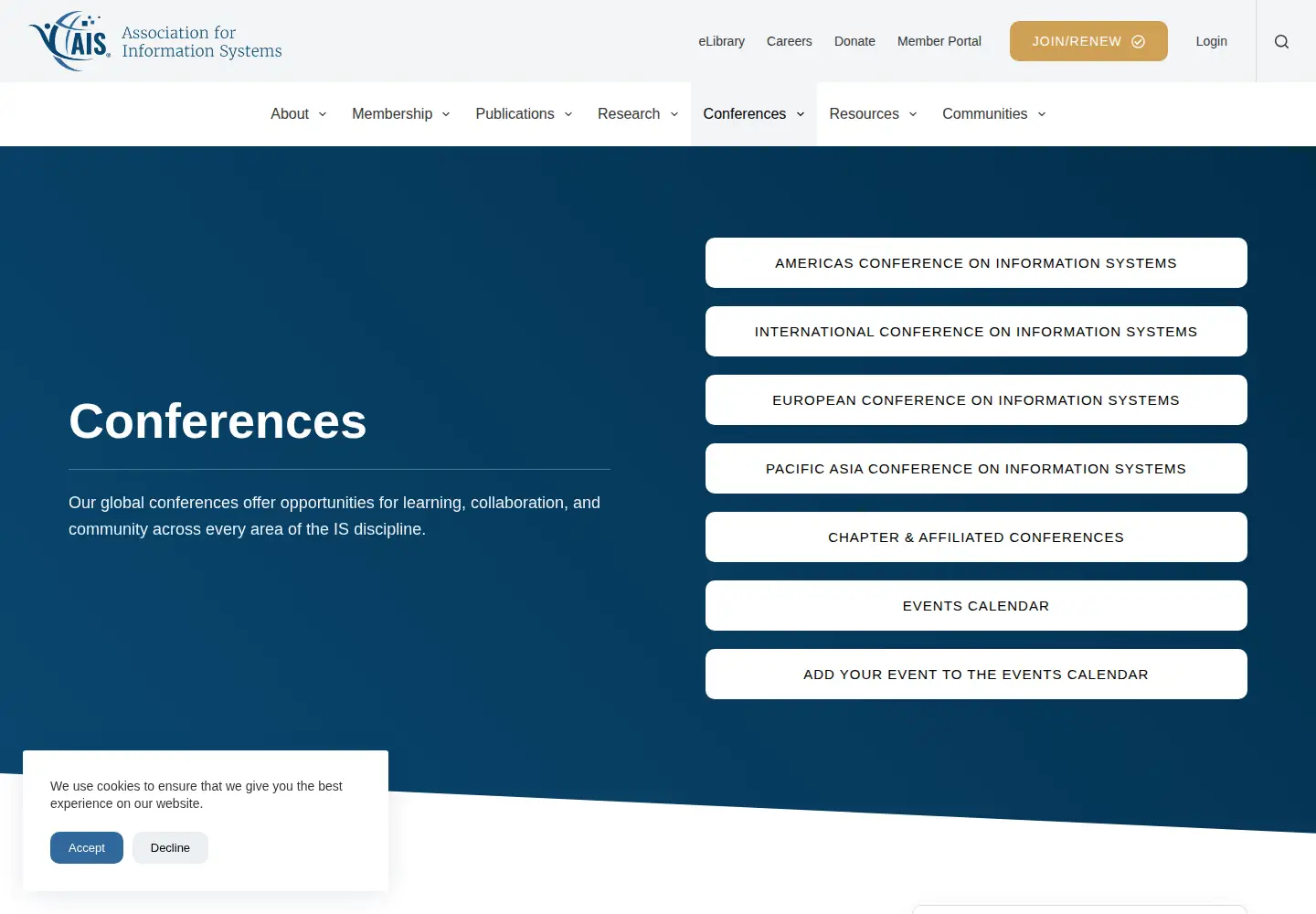Go to the eLibrary link
Viewport: 1316px width, 914px height.
pyautogui.click(x=721, y=41)
